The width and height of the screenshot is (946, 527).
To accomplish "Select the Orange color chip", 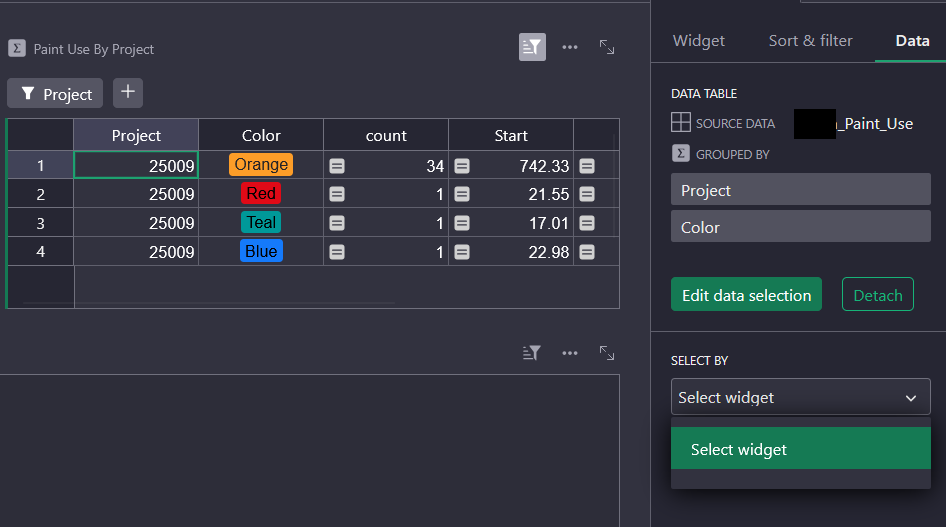I will coord(261,165).
